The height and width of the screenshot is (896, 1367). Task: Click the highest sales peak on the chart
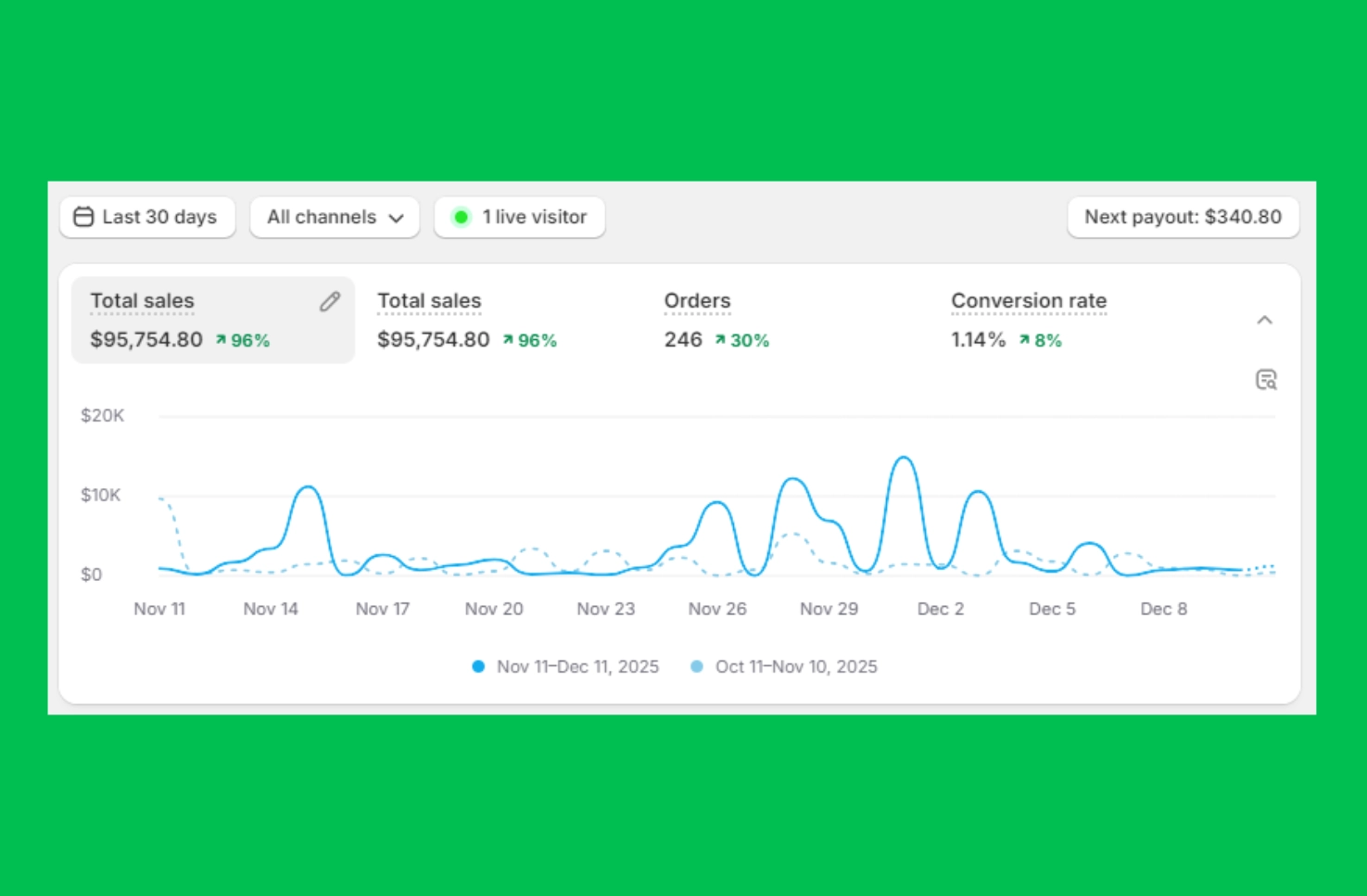tap(903, 458)
